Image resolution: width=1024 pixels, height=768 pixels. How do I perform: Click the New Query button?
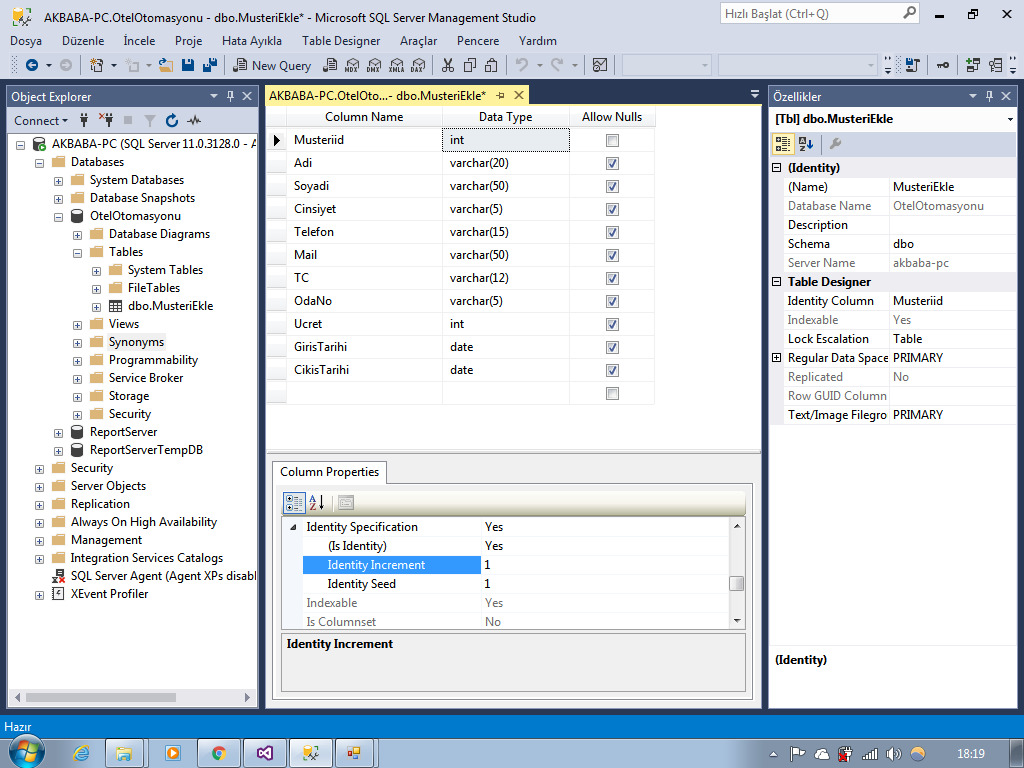(272, 65)
